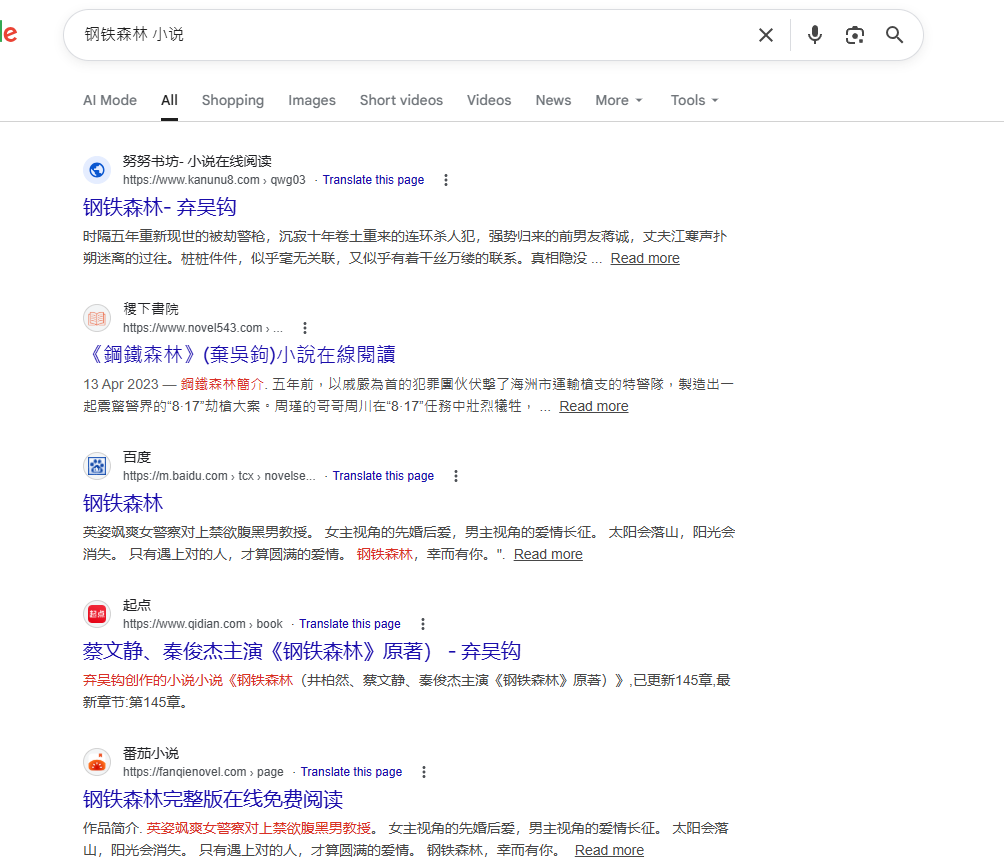The width and height of the screenshot is (1004, 862).
Task: Switch to the AI Mode tab
Action: coord(110,100)
